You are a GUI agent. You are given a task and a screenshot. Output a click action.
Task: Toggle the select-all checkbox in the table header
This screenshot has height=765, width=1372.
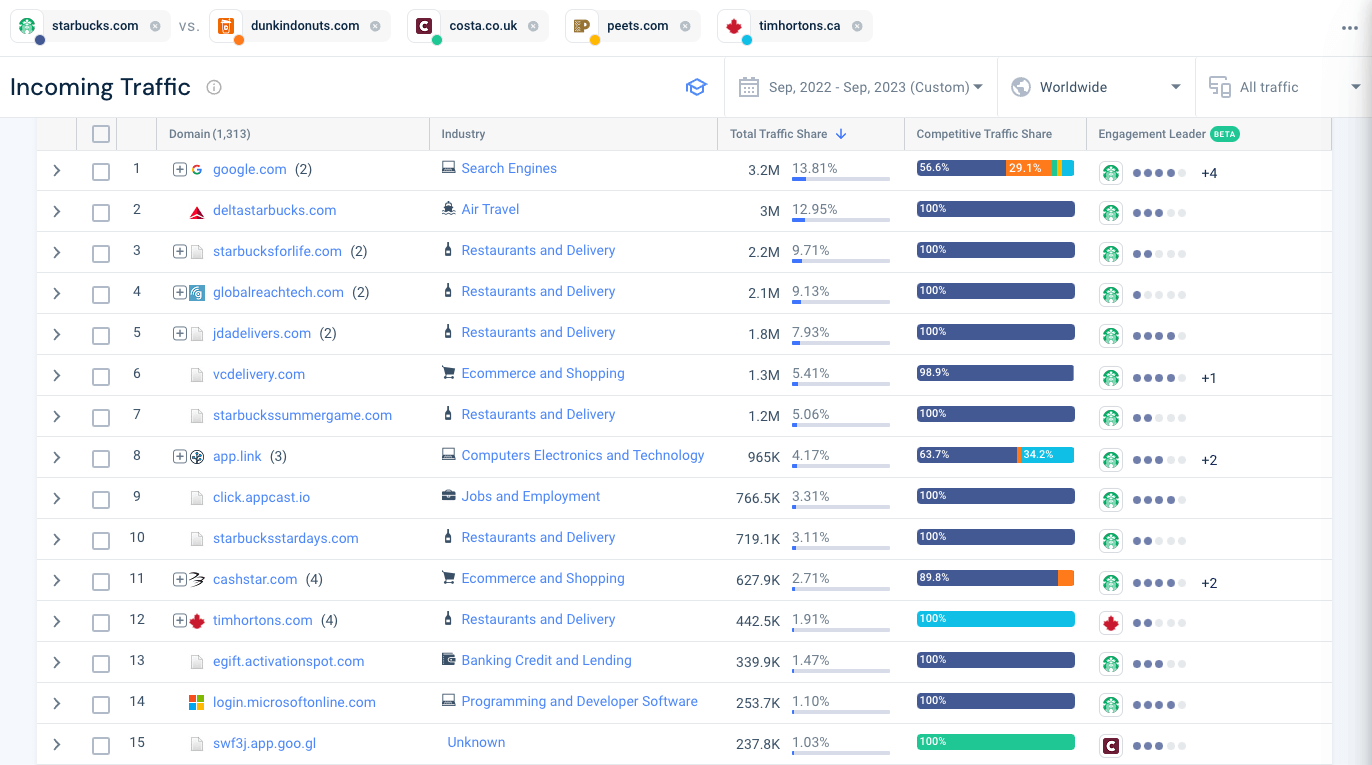tap(101, 134)
